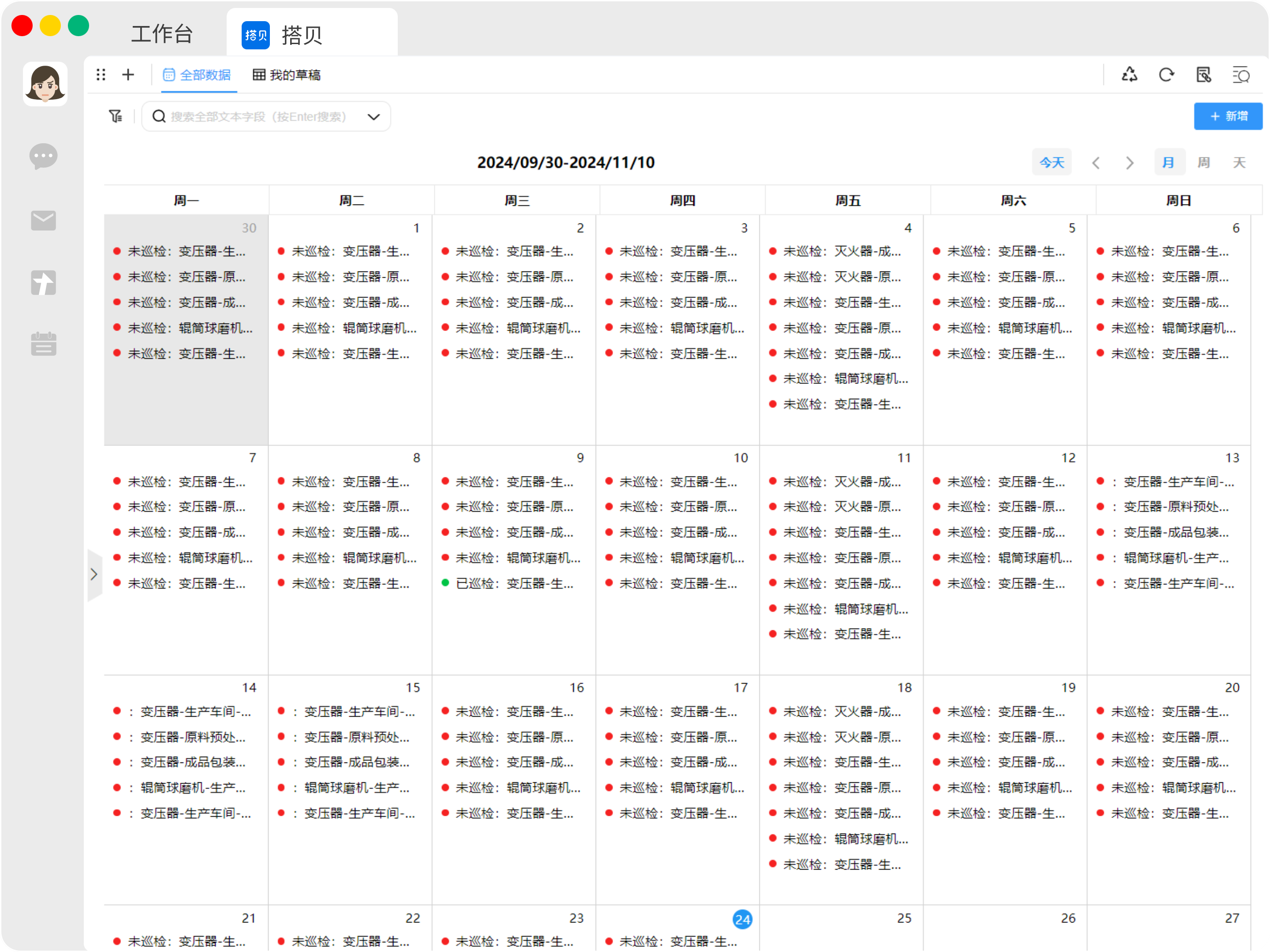This screenshot has height=952, width=1270.
Task: Click the 新增 button
Action: (x=1228, y=116)
